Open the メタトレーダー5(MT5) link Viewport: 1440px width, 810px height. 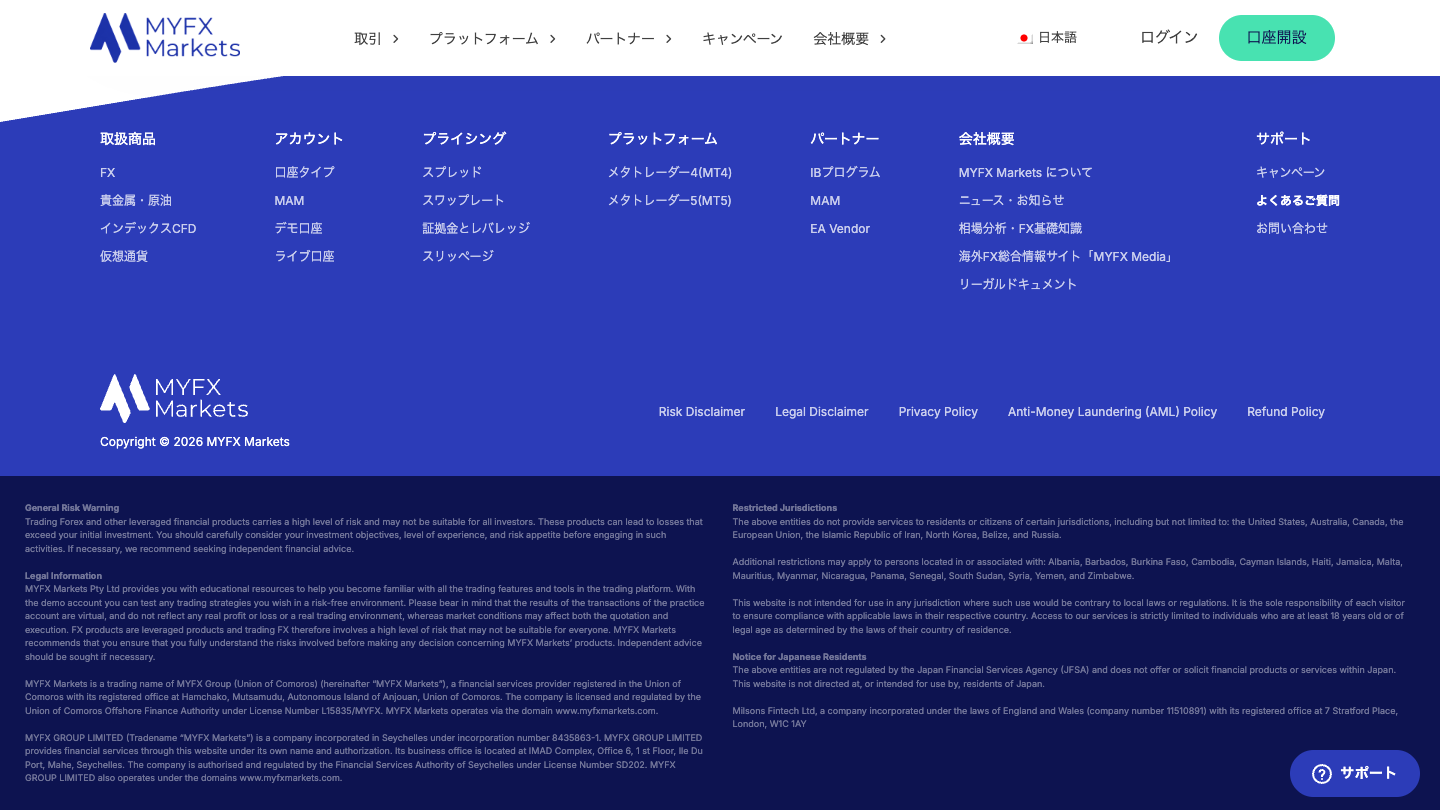(x=670, y=201)
